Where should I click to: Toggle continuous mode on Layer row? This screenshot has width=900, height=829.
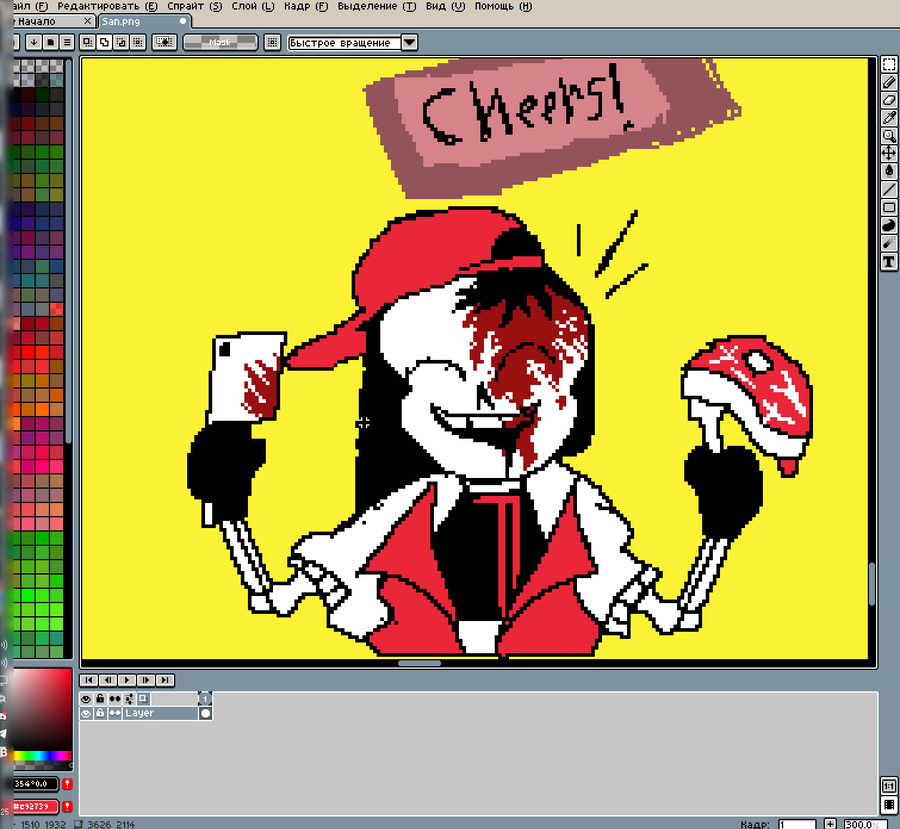click(x=115, y=713)
